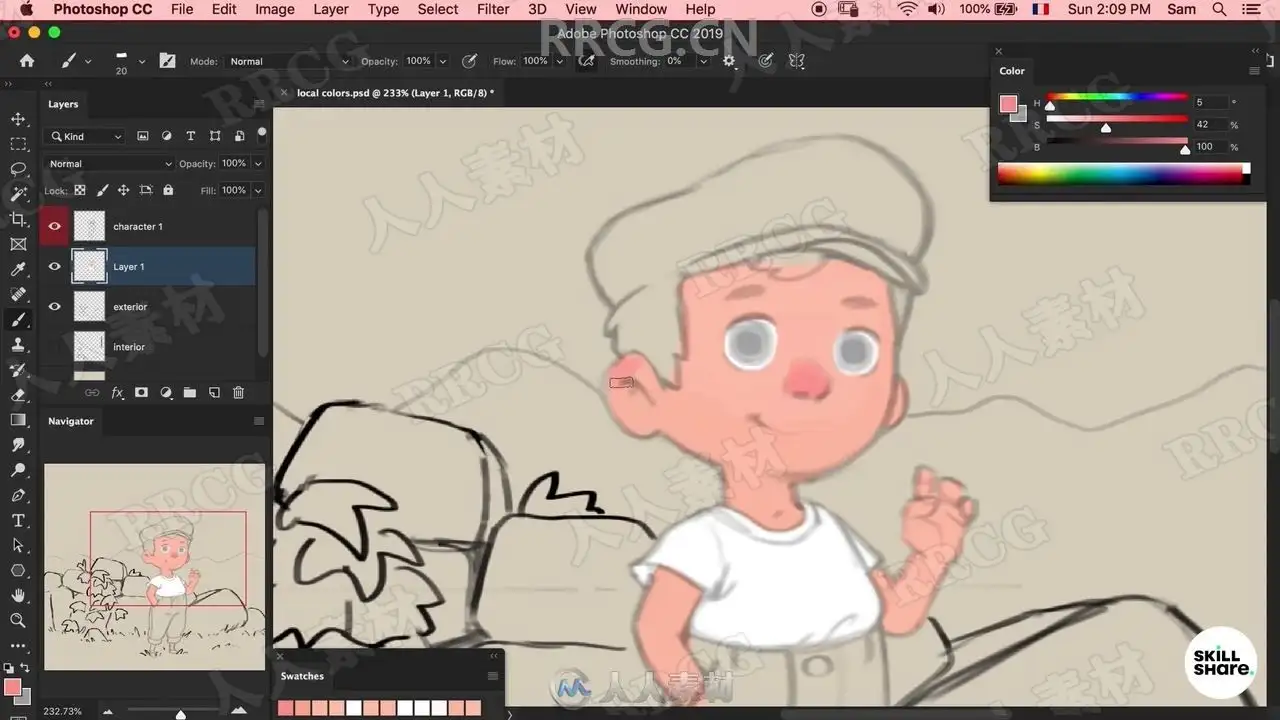Toggle pressure for opacity in options bar
Image resolution: width=1280 pixels, height=720 pixels.
coord(469,61)
